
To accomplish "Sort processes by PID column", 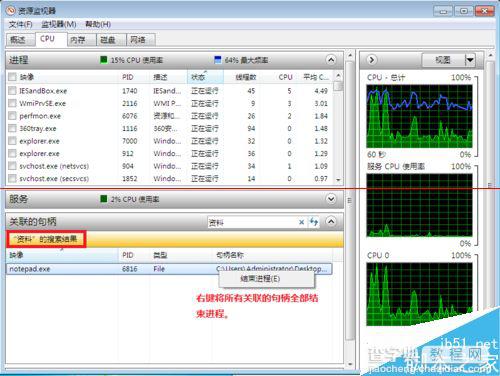I will click(x=128, y=77).
